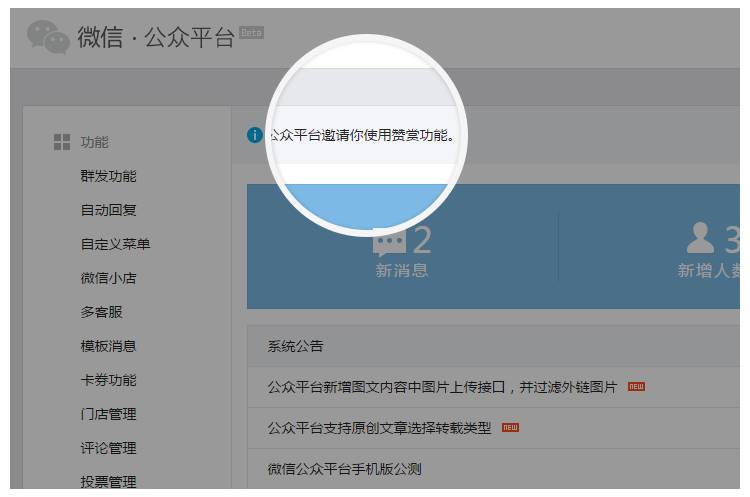Click the 新消息 chat bubble icon
This screenshot has height=497, width=750.
tap(389, 242)
